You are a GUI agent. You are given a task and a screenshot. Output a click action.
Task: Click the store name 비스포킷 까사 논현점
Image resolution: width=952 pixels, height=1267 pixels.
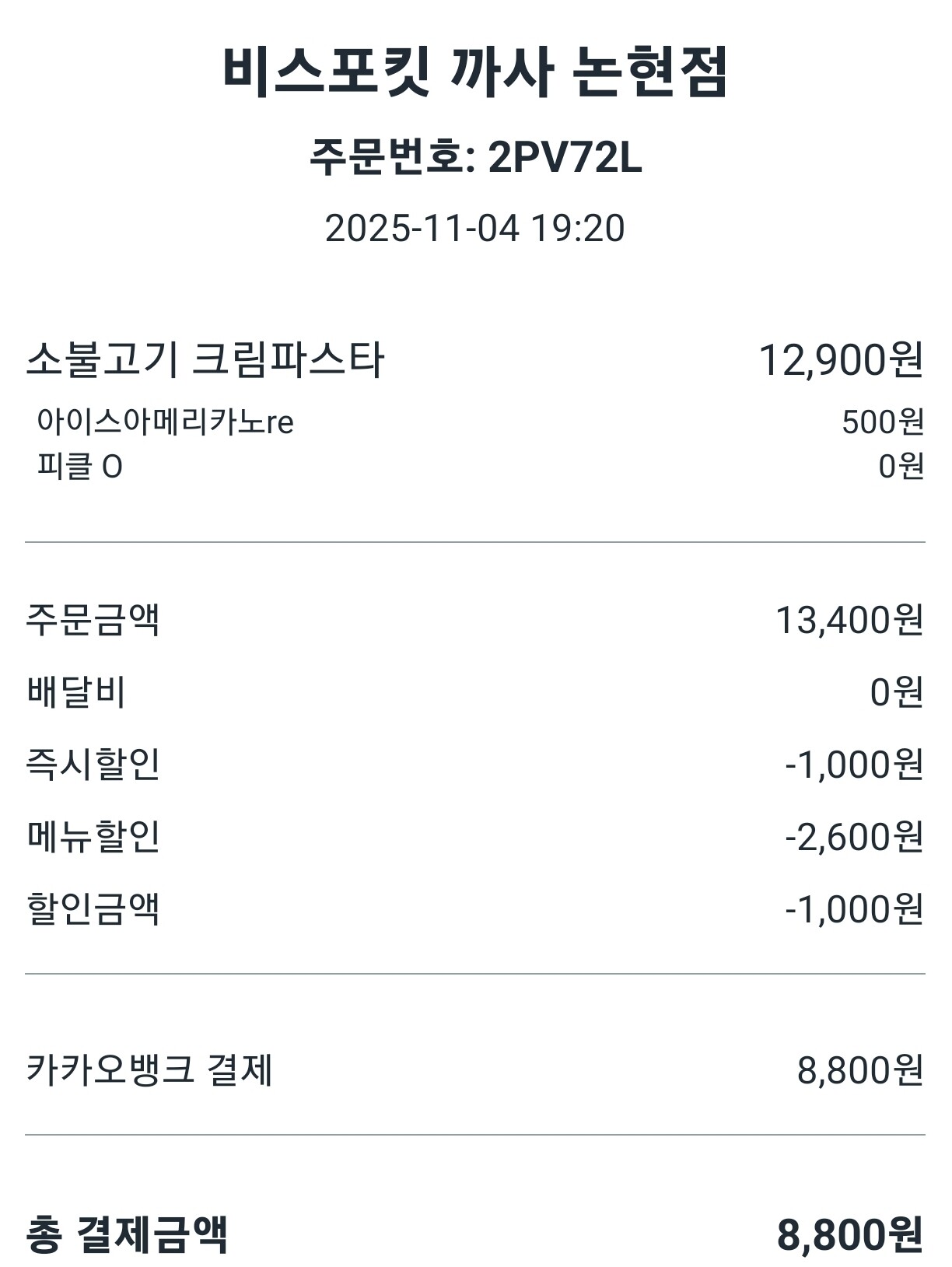pos(475,72)
